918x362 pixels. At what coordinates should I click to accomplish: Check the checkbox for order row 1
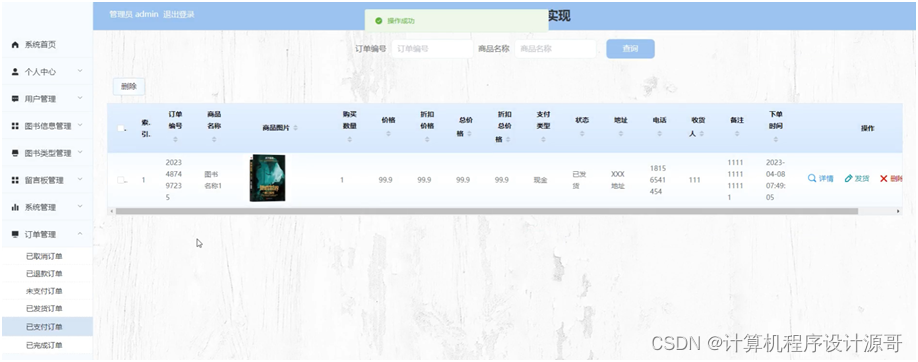(x=121, y=180)
